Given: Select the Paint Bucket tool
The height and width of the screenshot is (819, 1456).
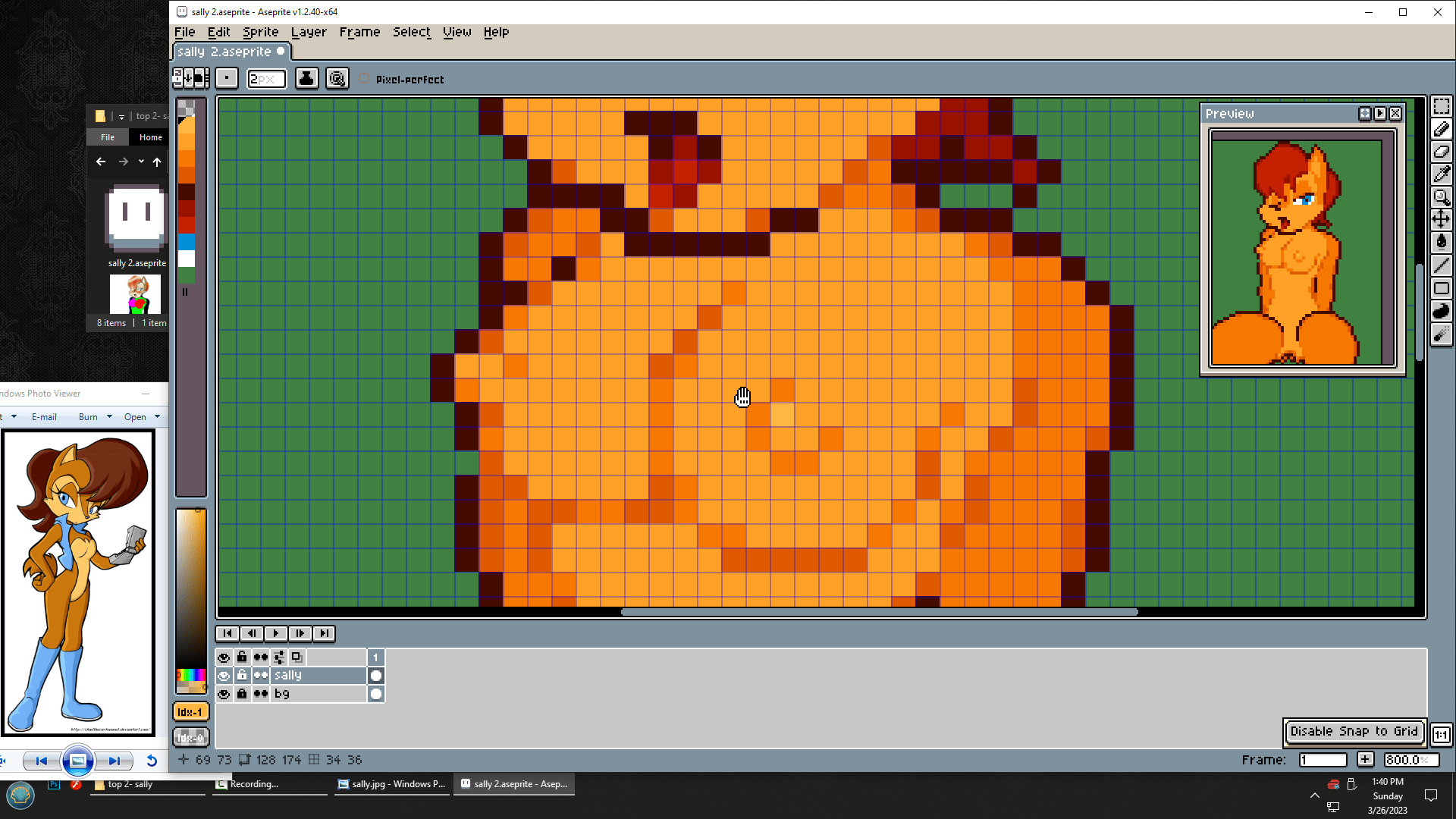Looking at the screenshot, I should (x=1441, y=243).
